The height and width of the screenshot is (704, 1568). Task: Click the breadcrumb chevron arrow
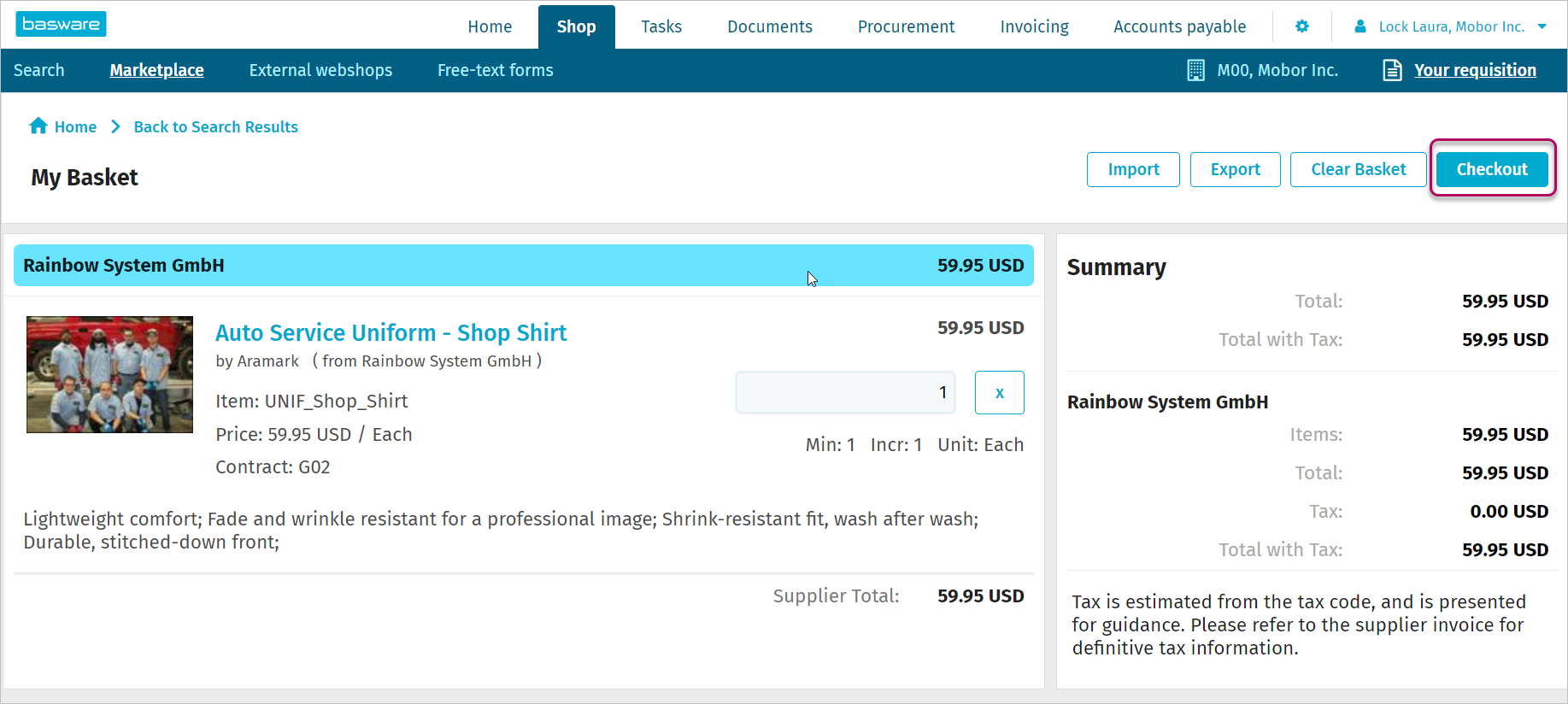115,126
